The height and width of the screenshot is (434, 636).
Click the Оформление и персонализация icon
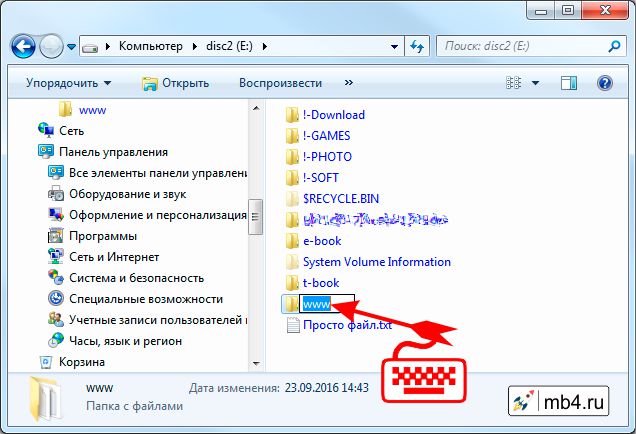point(56,215)
